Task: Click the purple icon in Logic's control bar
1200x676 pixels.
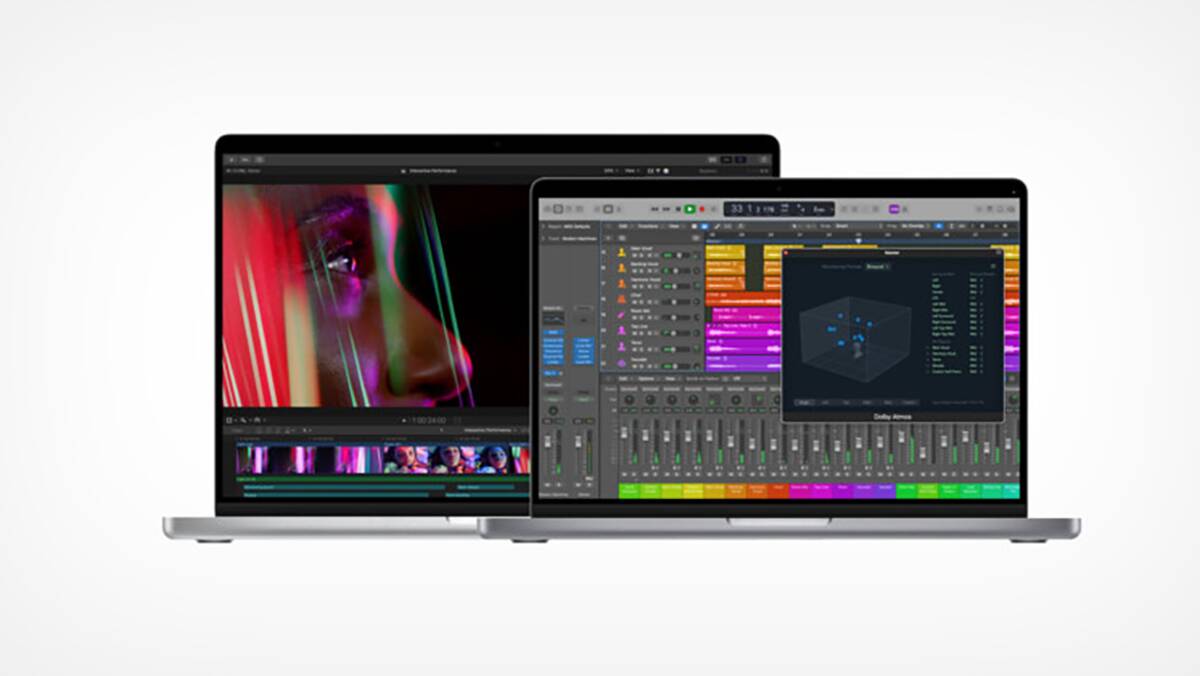Action: tap(894, 209)
